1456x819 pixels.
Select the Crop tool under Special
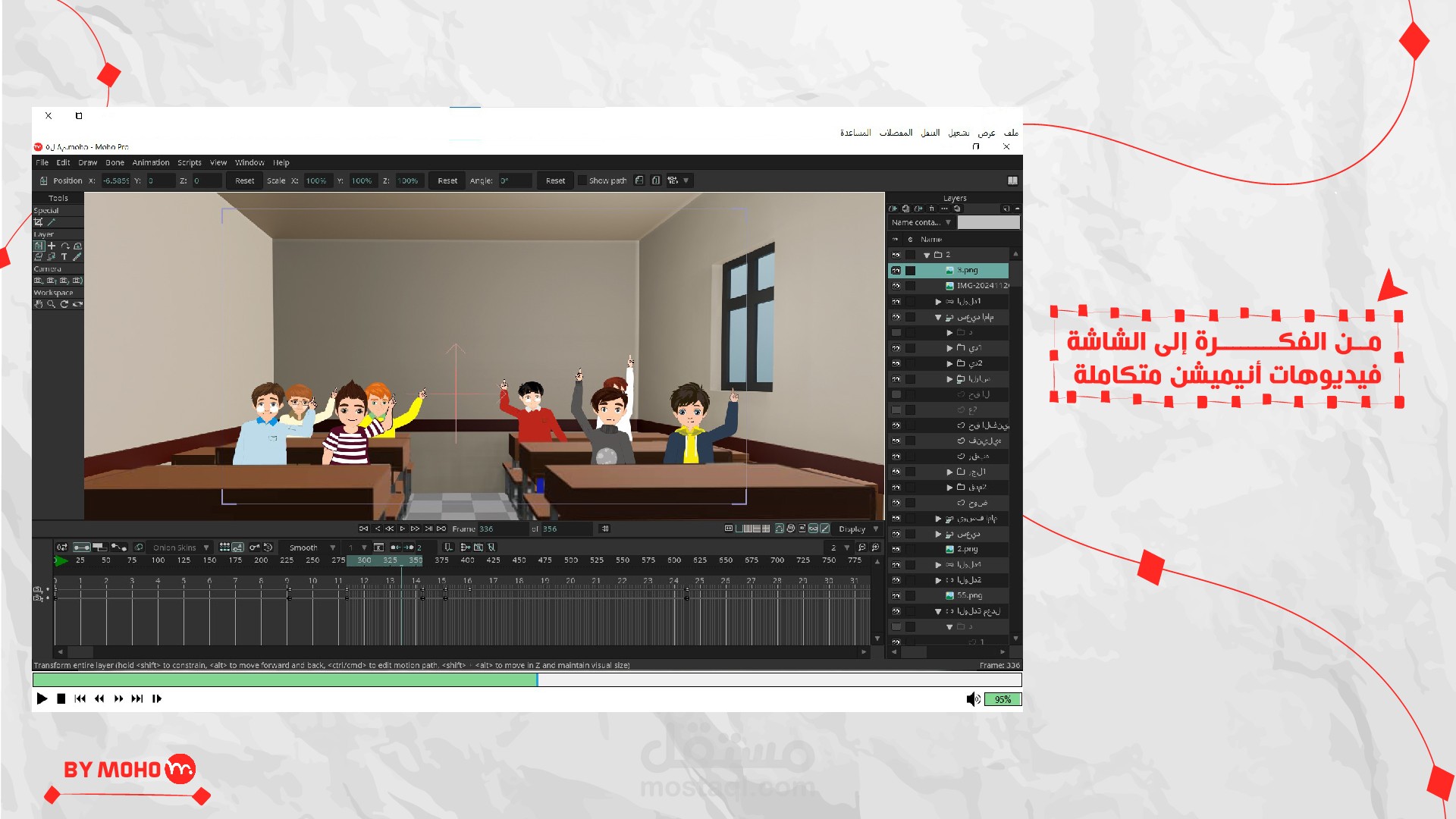click(x=39, y=222)
